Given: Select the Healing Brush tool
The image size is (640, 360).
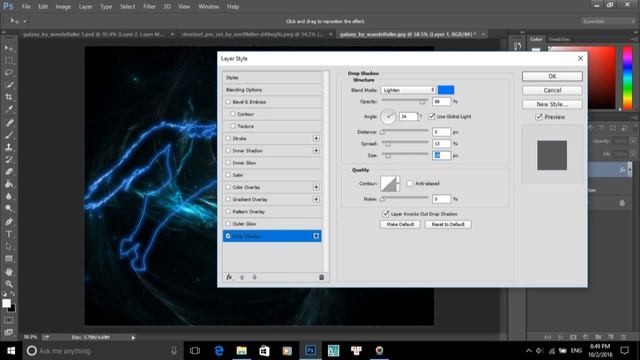Looking at the screenshot, I should coord(9,122).
